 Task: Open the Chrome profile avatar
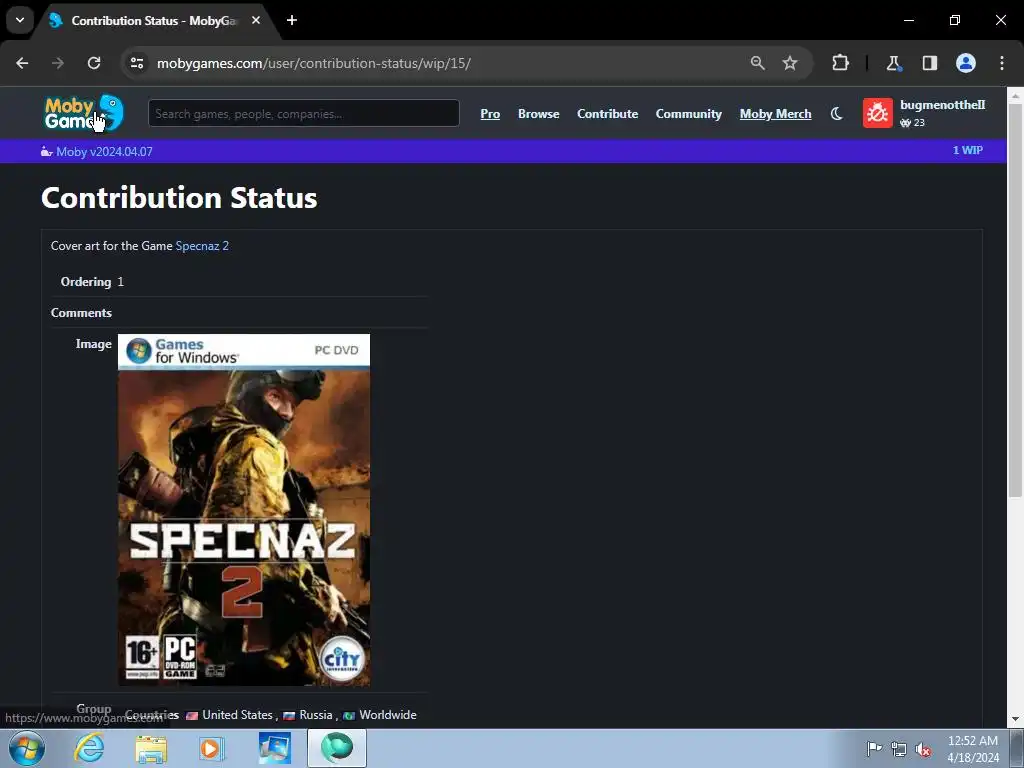pyautogui.click(x=966, y=63)
